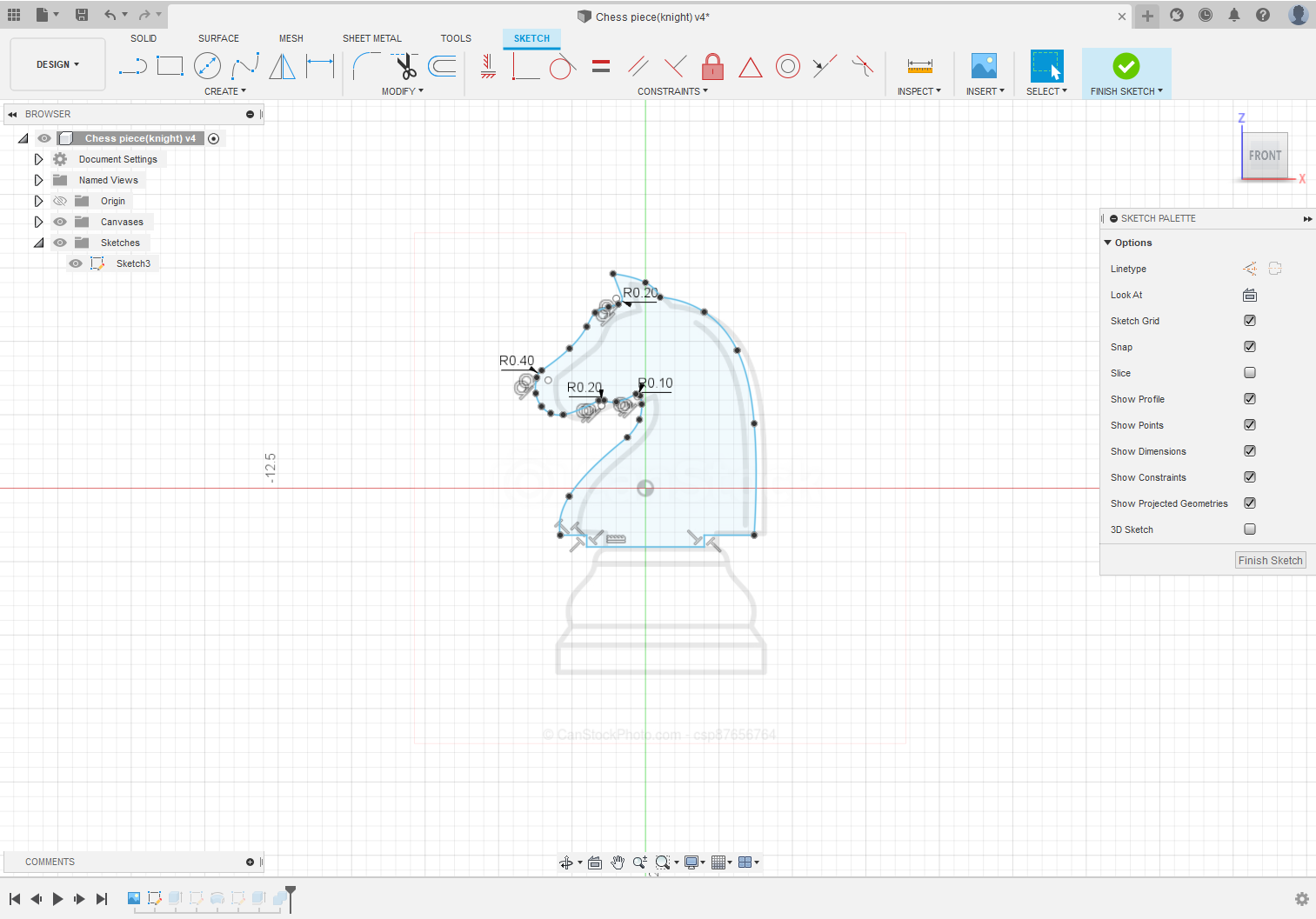This screenshot has height=919, width=1316.
Task: Select the SKETCH tab
Action: click(531, 38)
